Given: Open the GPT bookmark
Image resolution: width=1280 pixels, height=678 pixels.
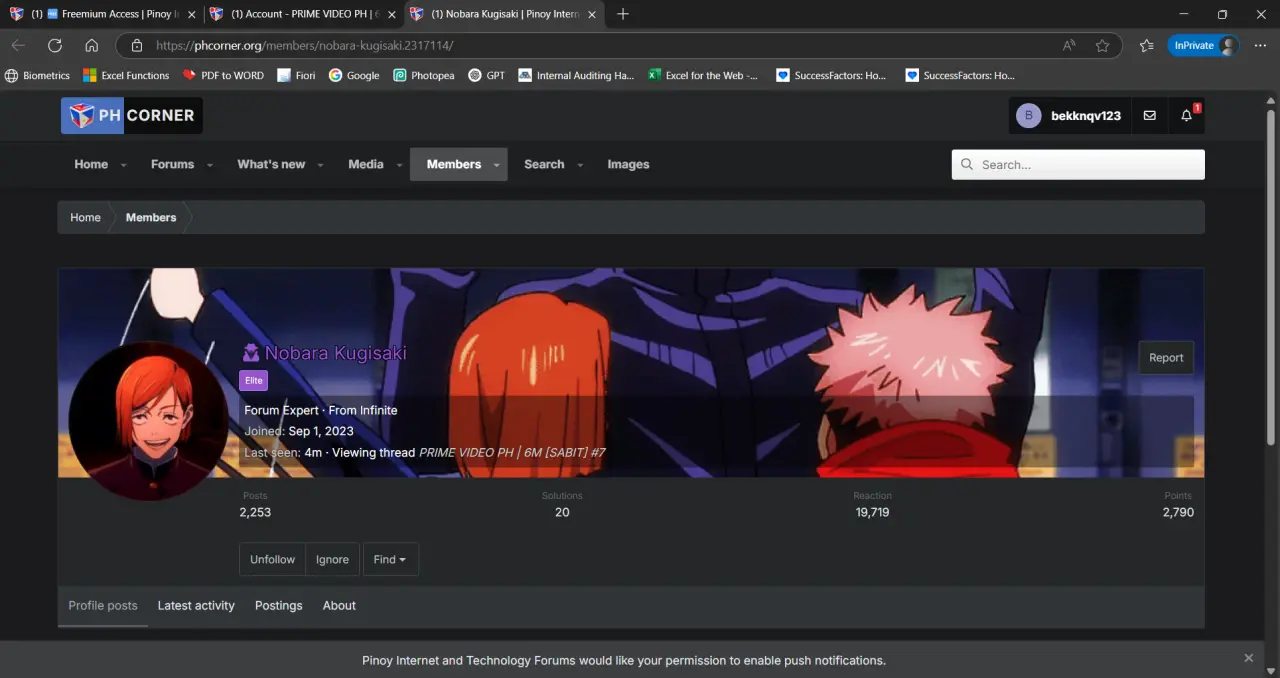Looking at the screenshot, I should pos(487,75).
